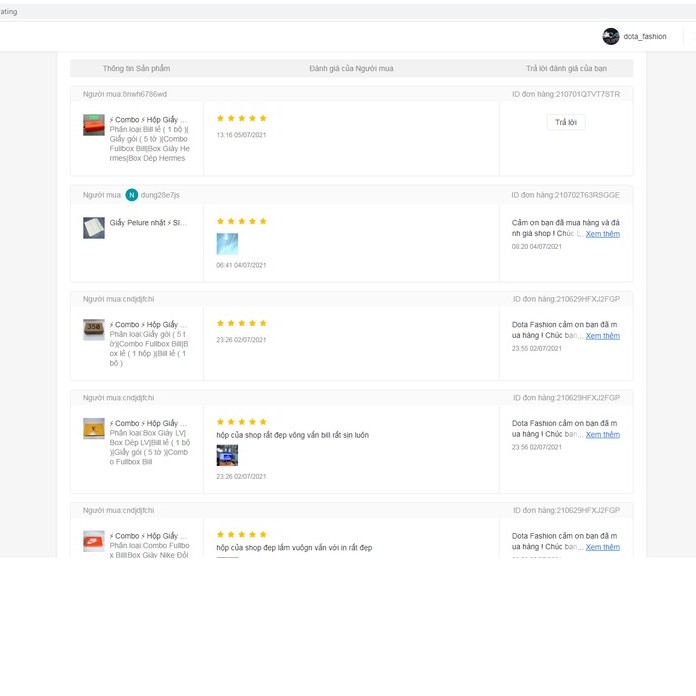Click the 350 shoe box product thumbnail
Viewport: 696px width, 696px height.
pos(94,330)
